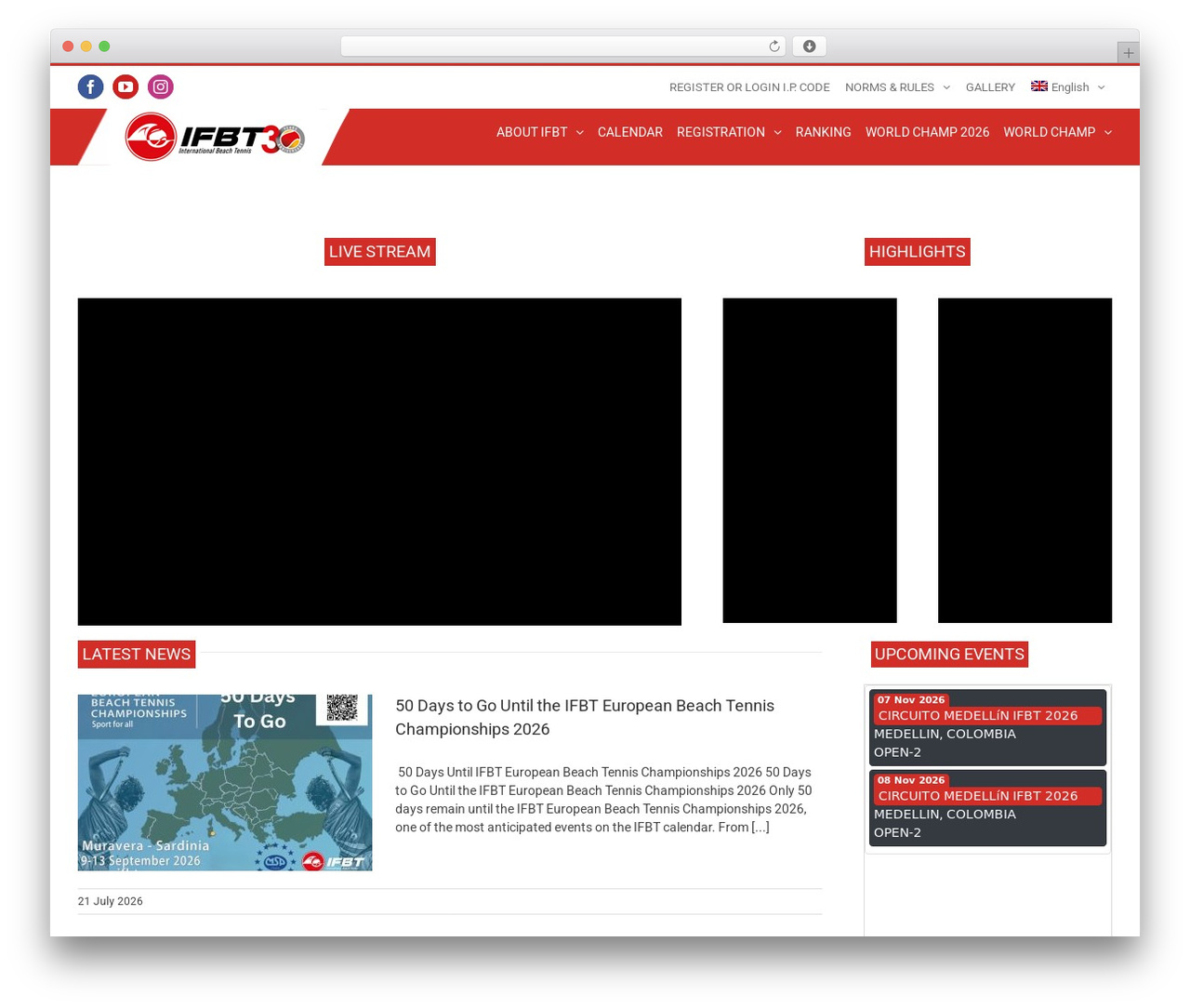Click the Upcoming Events heading
This screenshot has width=1190, height=1008.
click(949, 654)
